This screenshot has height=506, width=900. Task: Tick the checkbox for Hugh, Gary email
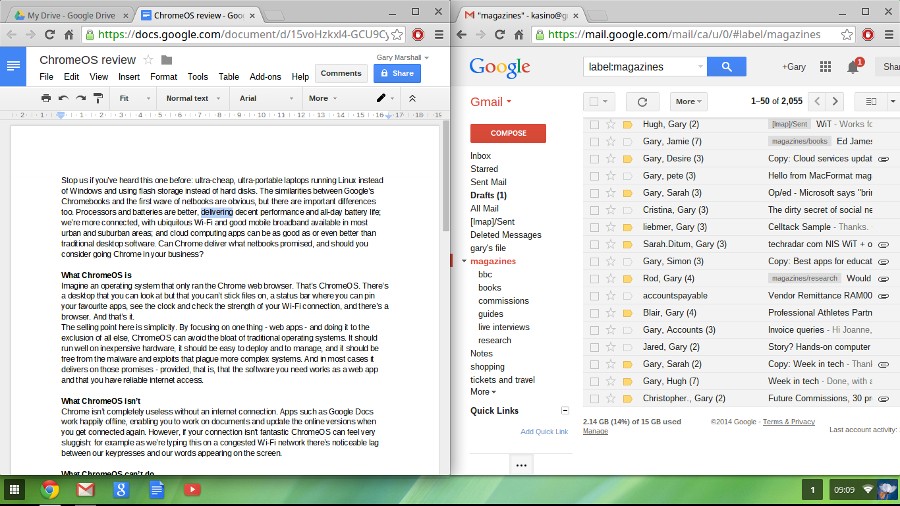594,125
